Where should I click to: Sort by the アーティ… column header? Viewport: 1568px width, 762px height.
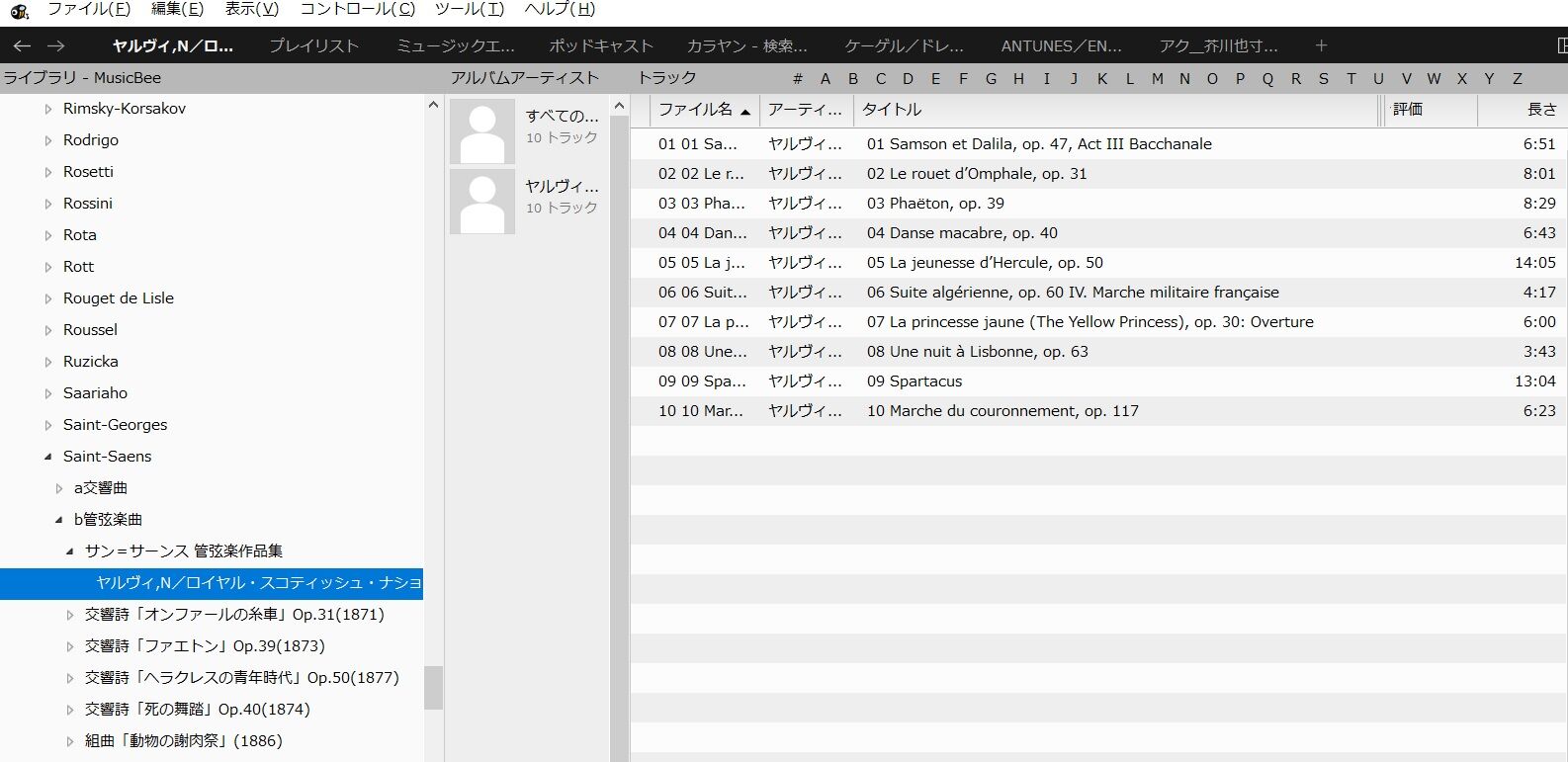coord(806,110)
